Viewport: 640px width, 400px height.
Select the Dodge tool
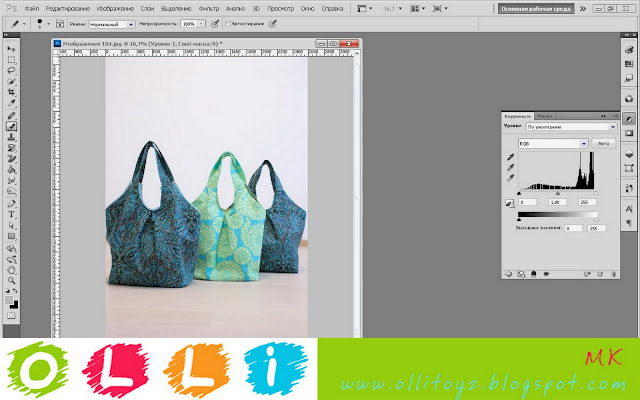point(11,190)
